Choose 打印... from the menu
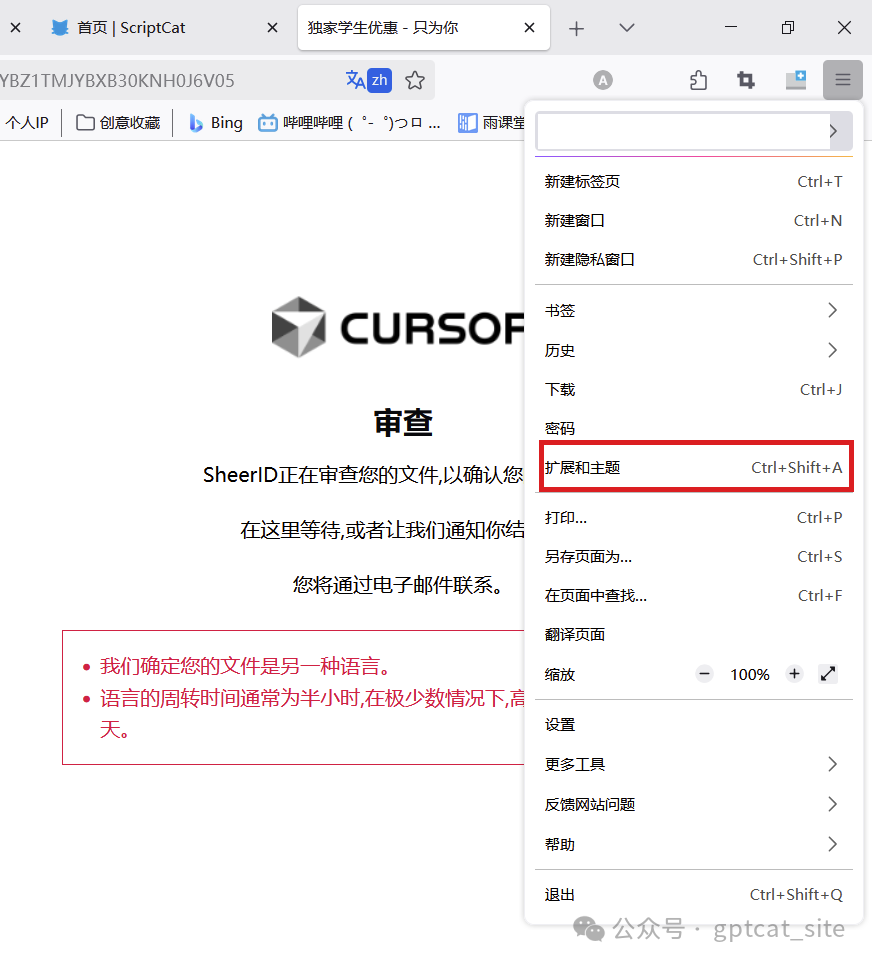 pos(694,518)
